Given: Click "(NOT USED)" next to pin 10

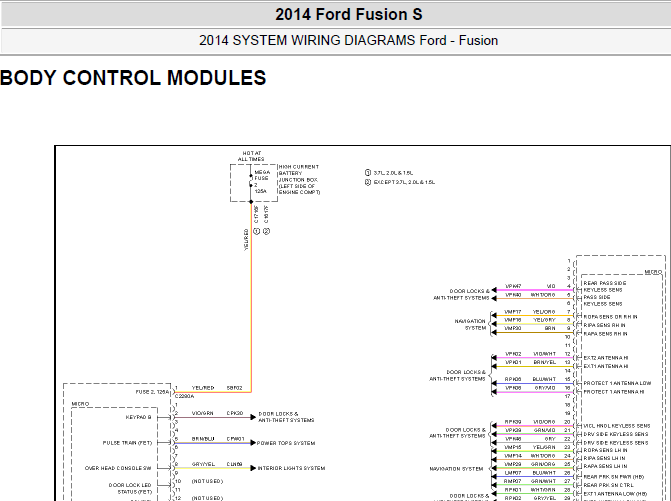Looking at the screenshot, I should coord(208,481).
